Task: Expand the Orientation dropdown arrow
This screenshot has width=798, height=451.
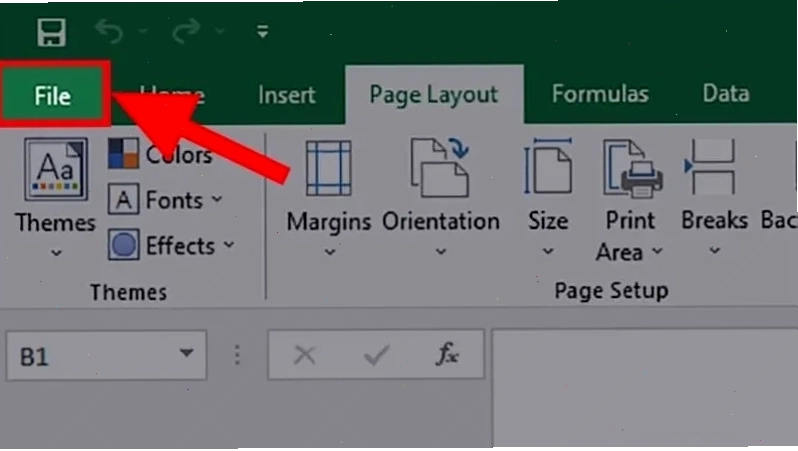Action: click(x=441, y=251)
